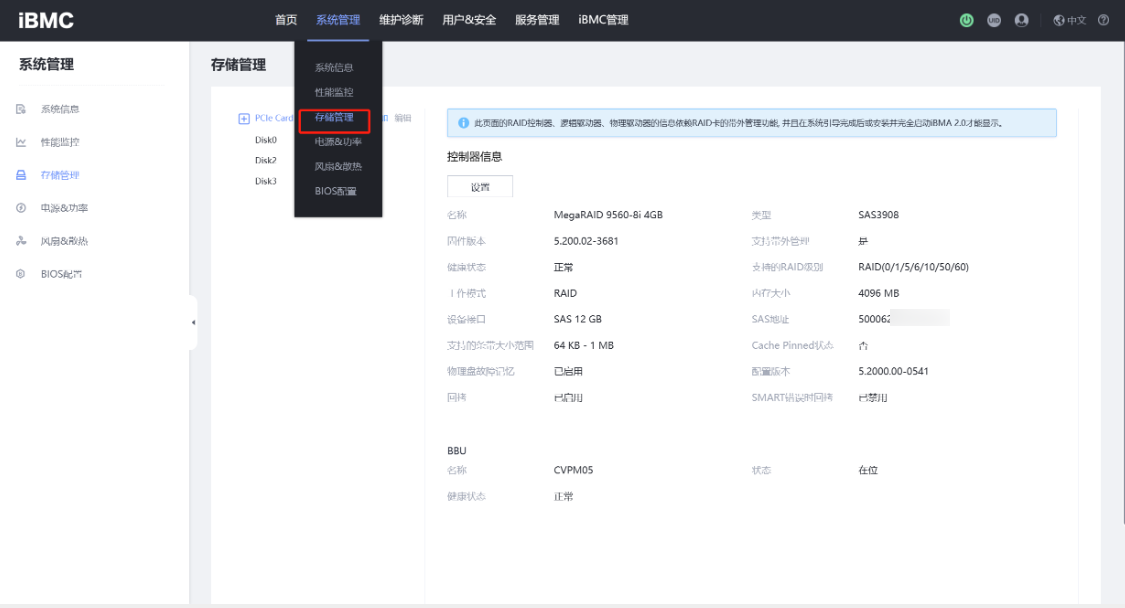Click the SAS 12 GB interface value
This screenshot has width=1125, height=608.
[578, 319]
